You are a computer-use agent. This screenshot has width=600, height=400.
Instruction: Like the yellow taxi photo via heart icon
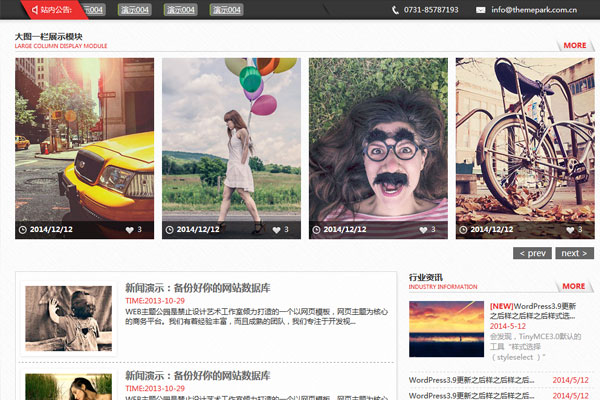pos(129,230)
